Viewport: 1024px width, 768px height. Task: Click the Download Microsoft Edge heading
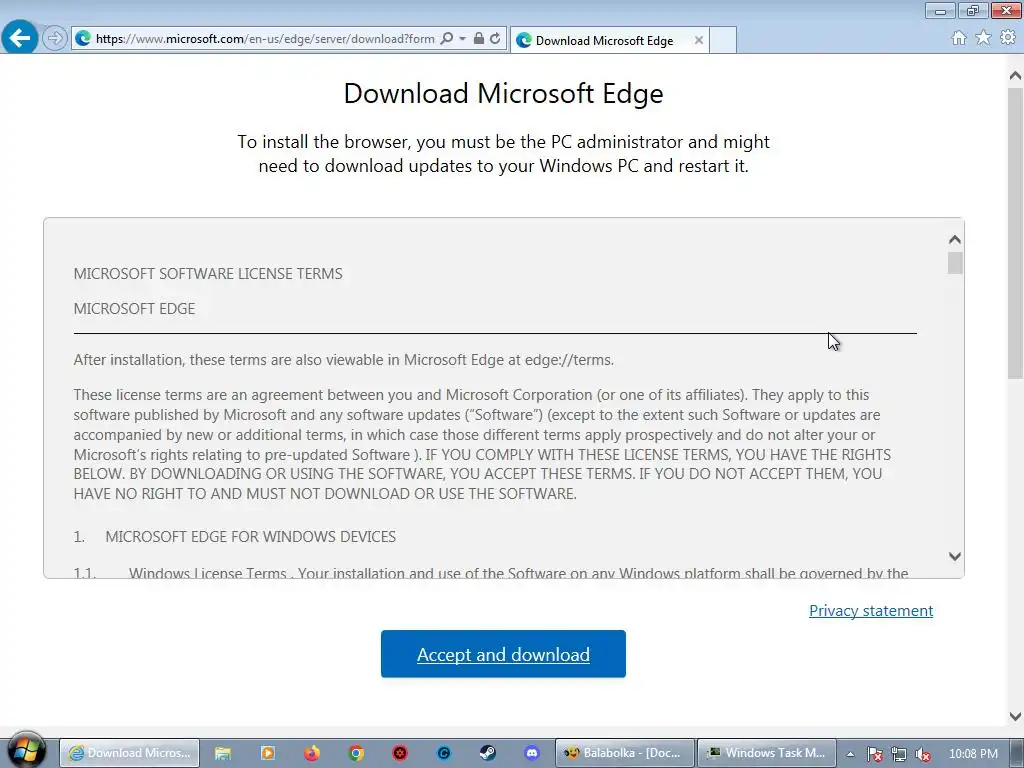pos(504,93)
